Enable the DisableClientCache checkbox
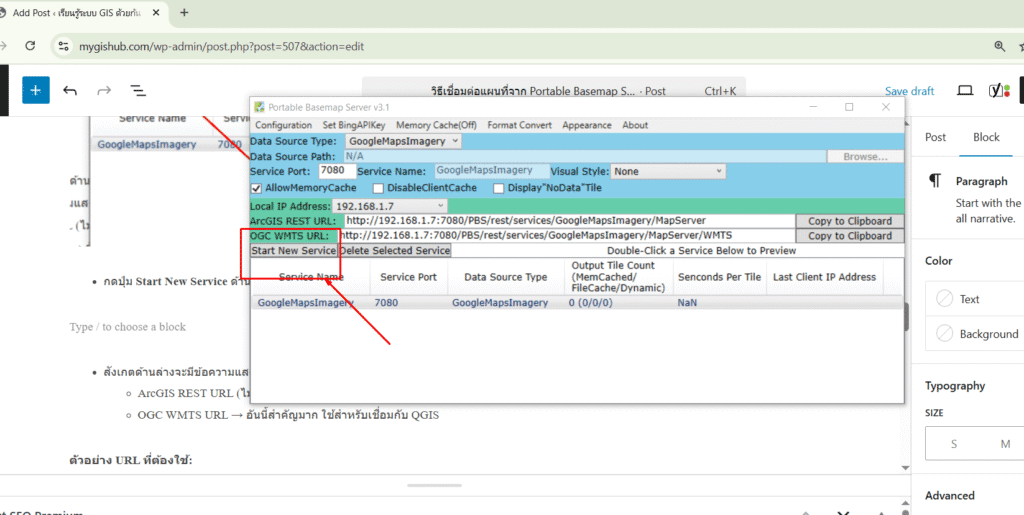 tap(378, 188)
